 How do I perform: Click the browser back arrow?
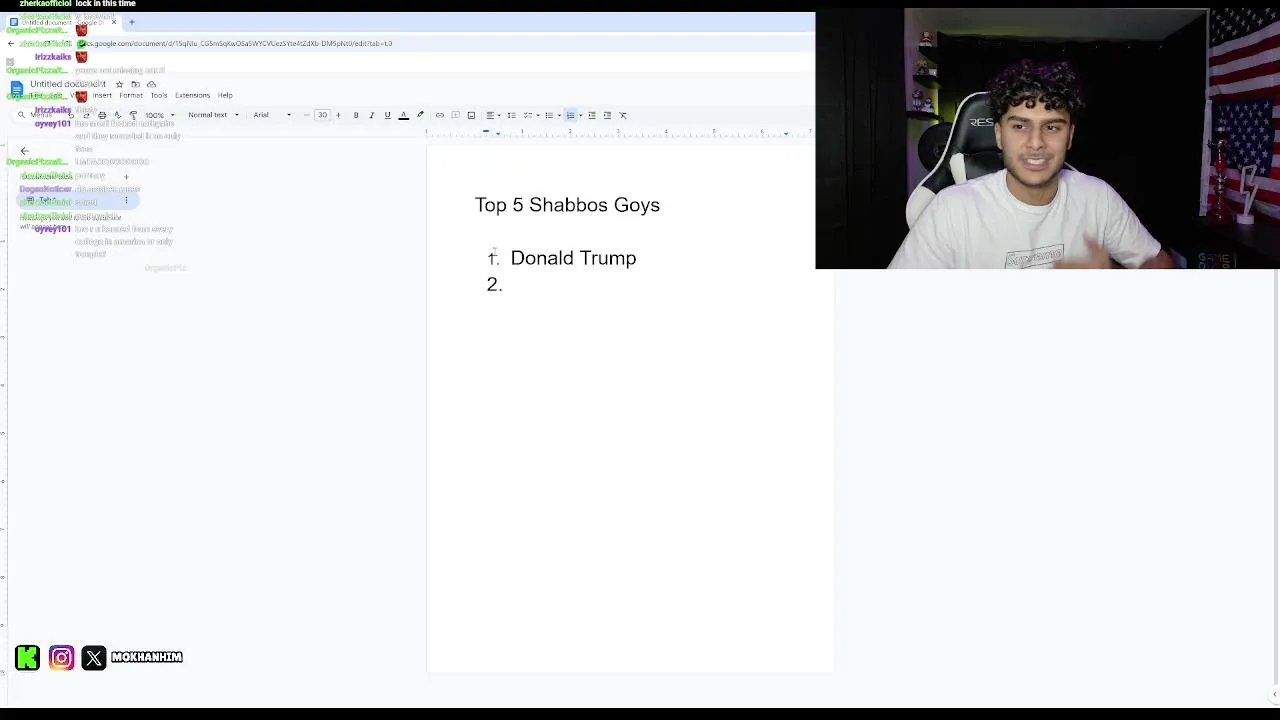click(x=11, y=43)
